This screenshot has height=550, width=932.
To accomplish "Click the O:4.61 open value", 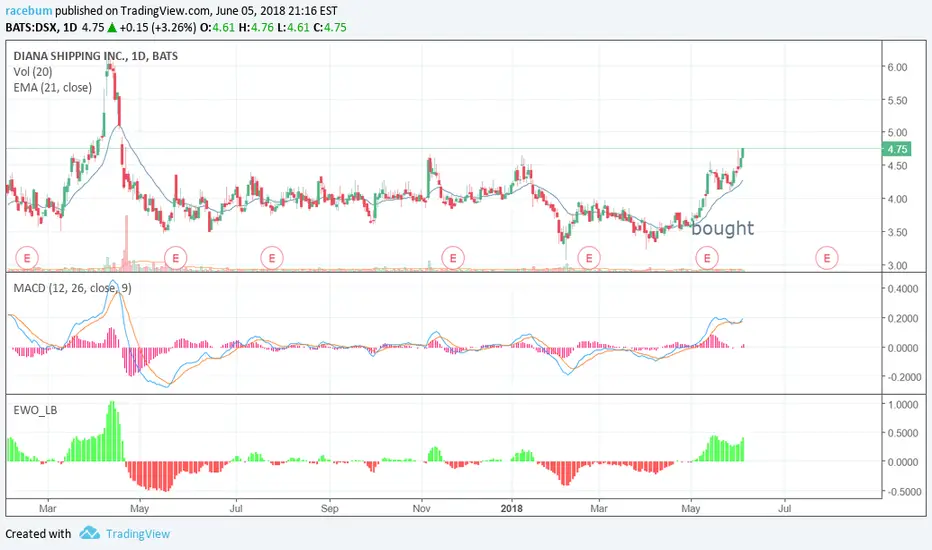I will [x=218, y=27].
